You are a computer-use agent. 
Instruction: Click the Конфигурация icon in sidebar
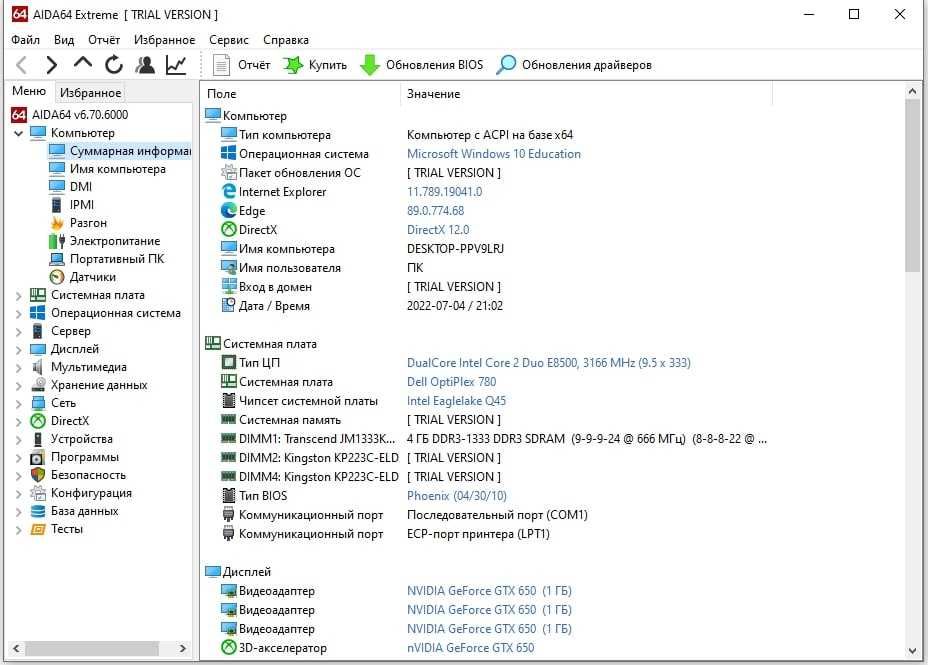(38, 493)
